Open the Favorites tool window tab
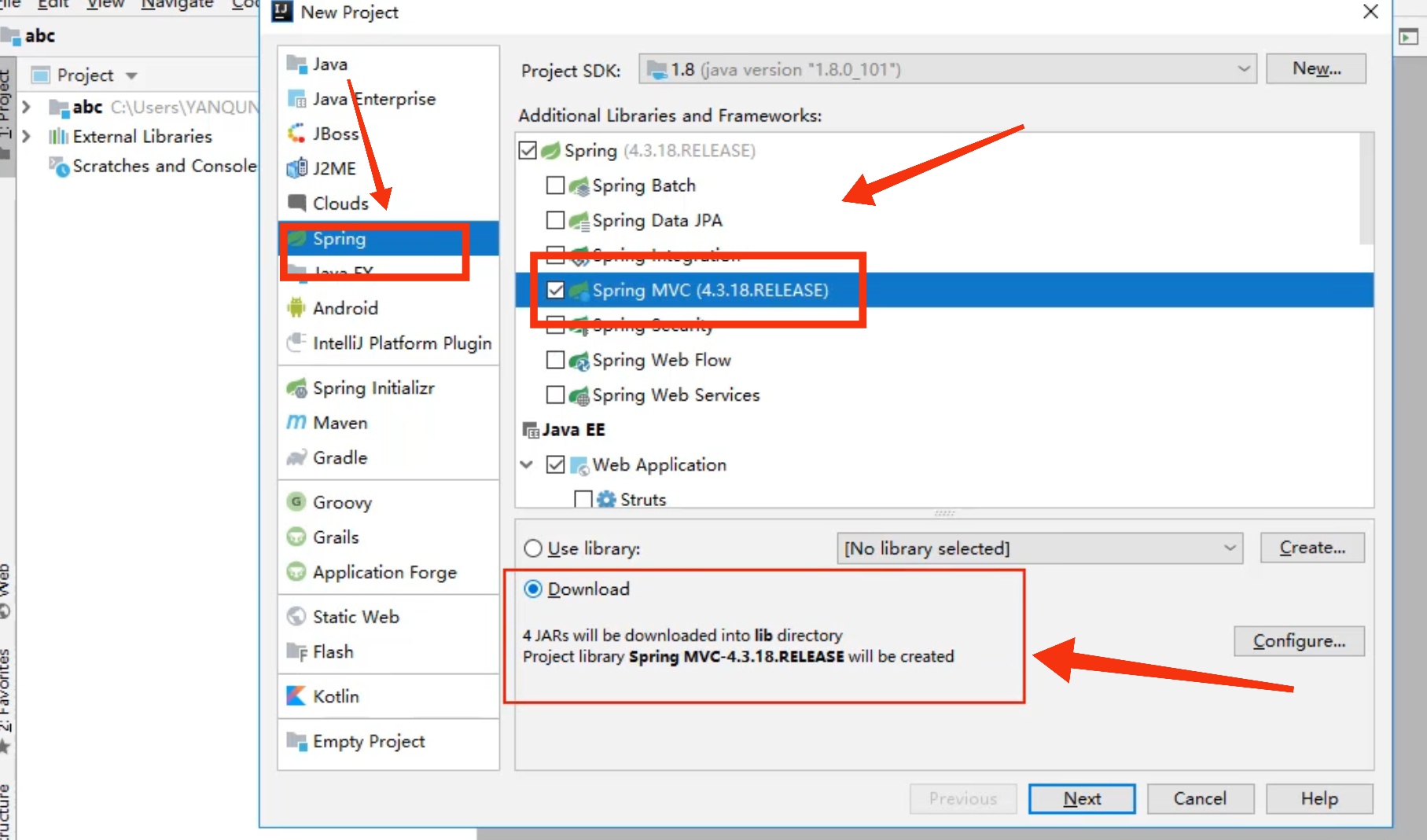Screen dimensions: 1427x840 click(6, 699)
